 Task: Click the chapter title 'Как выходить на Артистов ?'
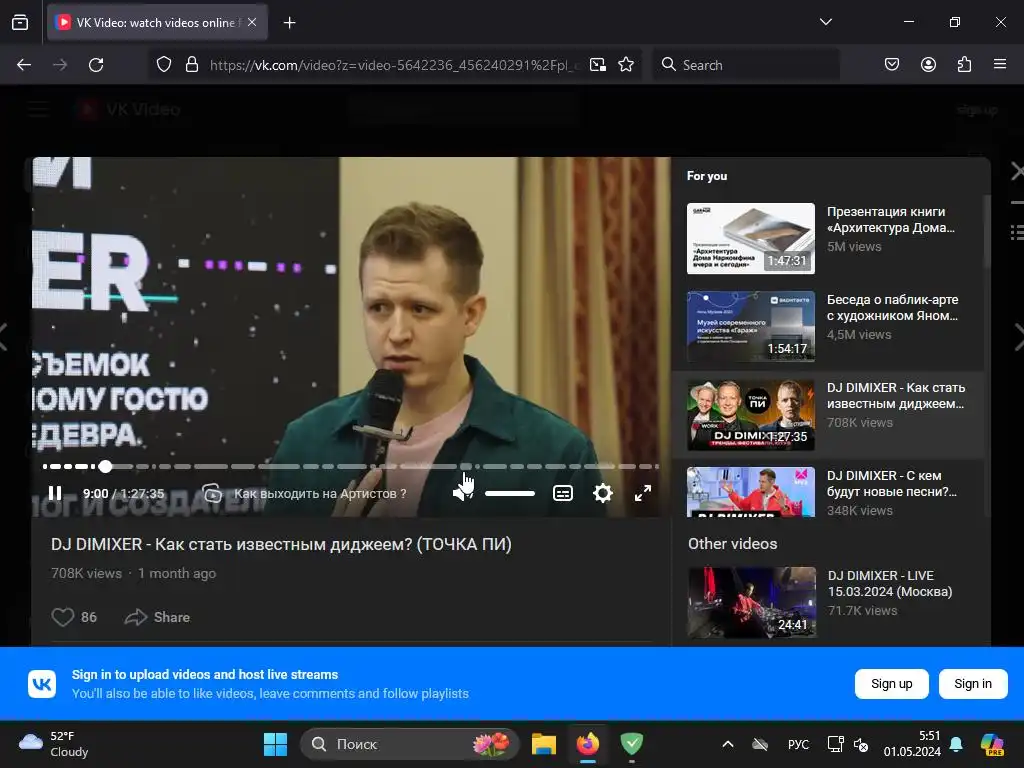click(320, 494)
